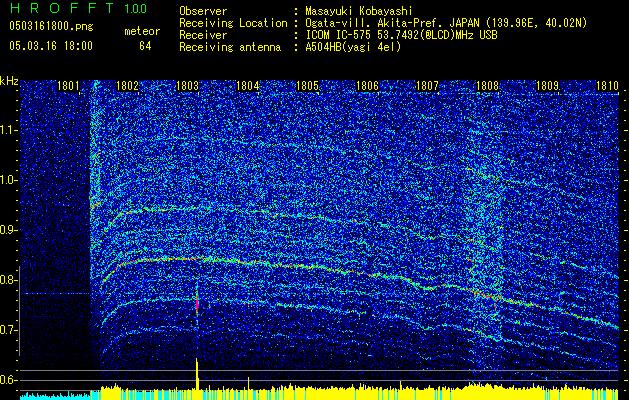This screenshot has width=629, height=400.
Task: Click the 'meteor' label
Action: tap(142, 31)
